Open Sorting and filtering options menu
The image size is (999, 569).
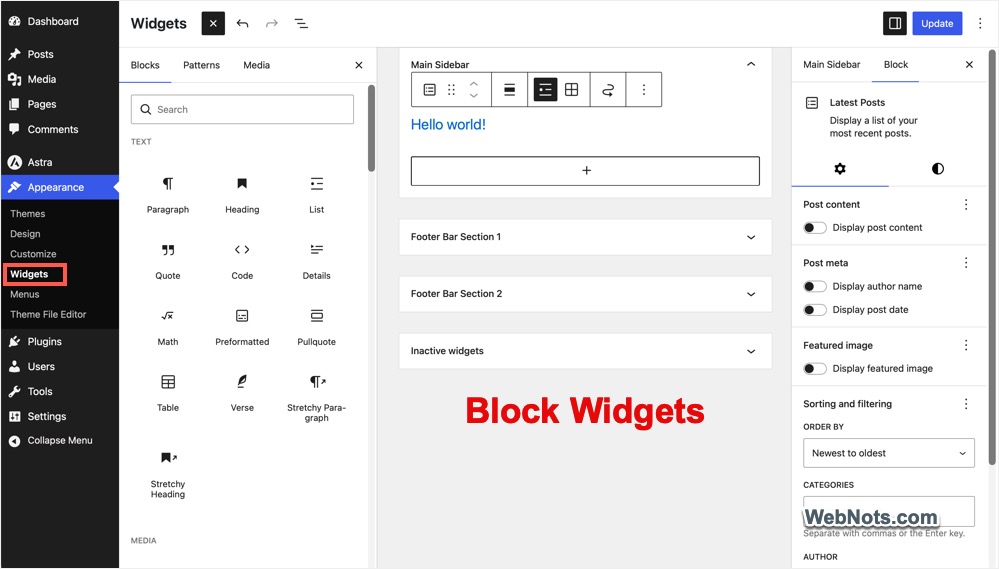[966, 404]
